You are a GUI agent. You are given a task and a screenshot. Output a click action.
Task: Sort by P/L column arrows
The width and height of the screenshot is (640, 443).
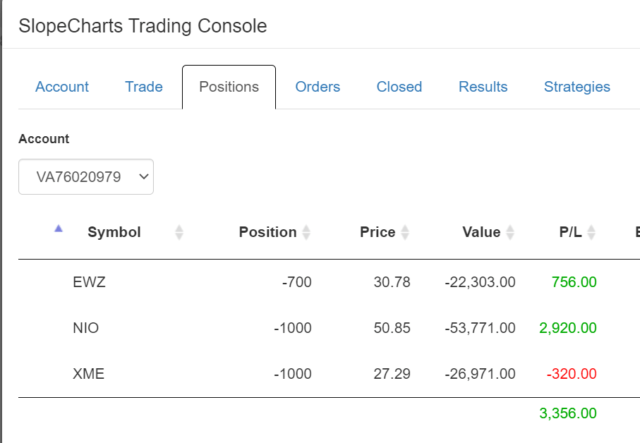pos(591,232)
